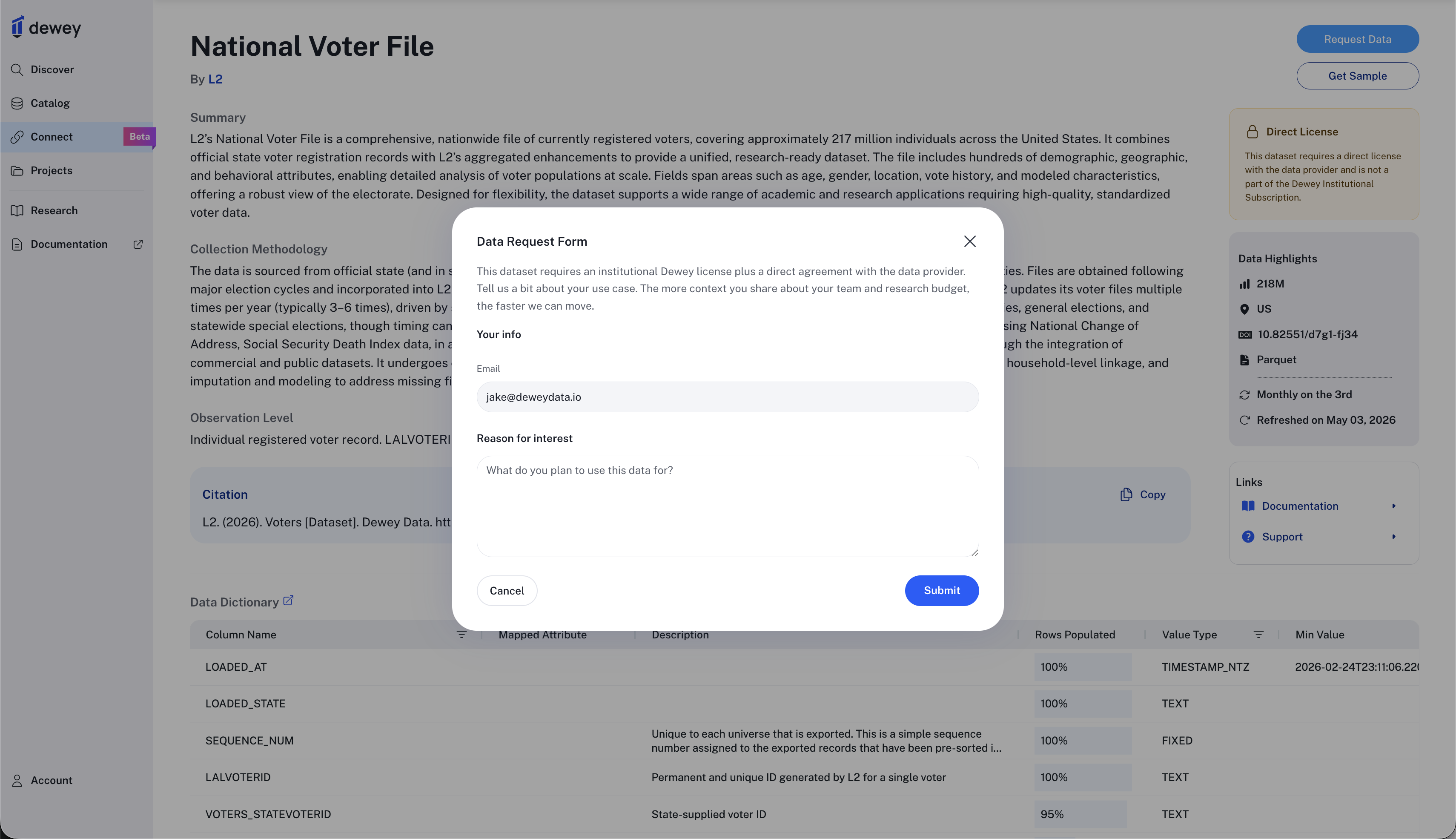1456x839 pixels.
Task: Click the Email input field
Action: pos(728,397)
